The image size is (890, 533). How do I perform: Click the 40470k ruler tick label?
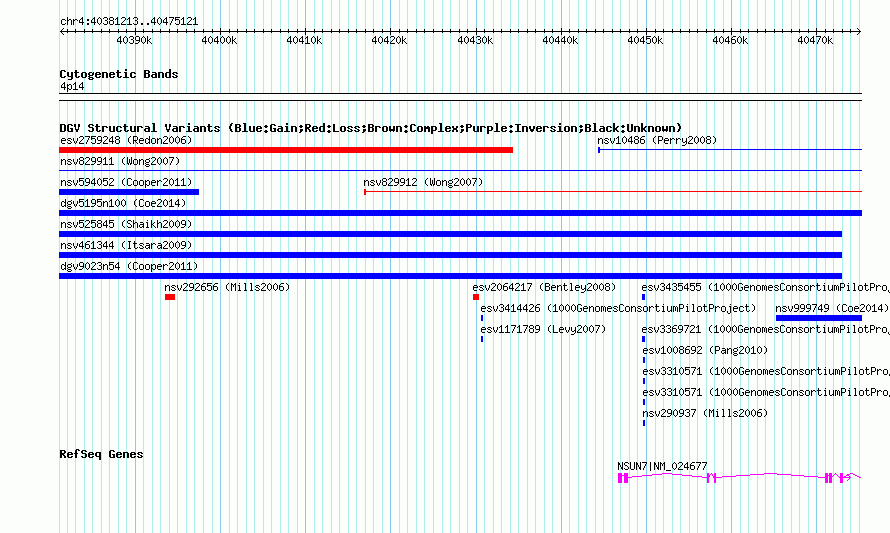[816, 40]
